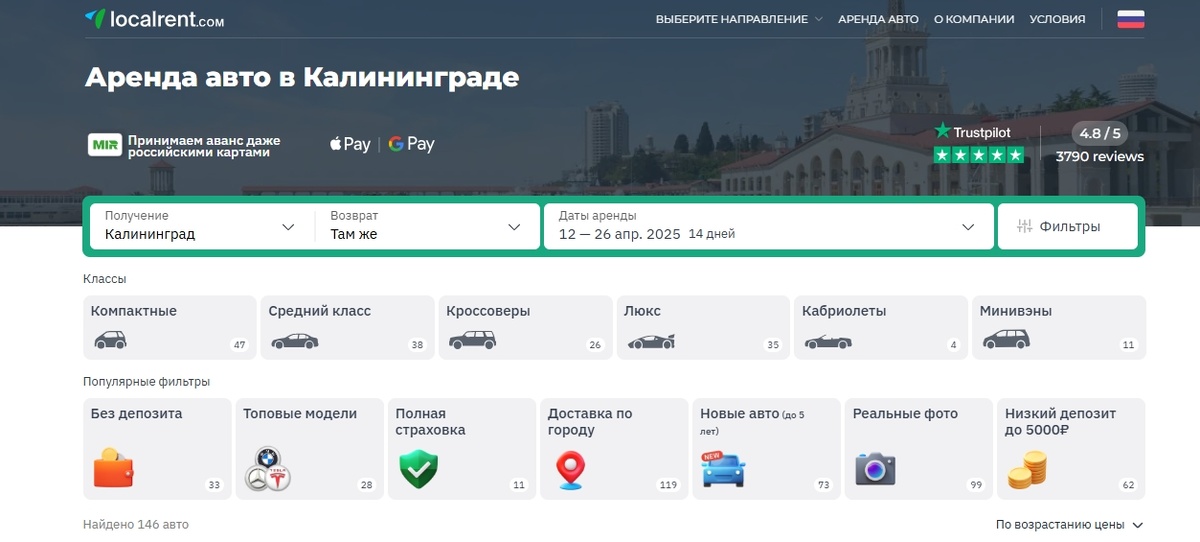Open the О компании menu item
The image size is (1200, 542).
pos(974,19)
